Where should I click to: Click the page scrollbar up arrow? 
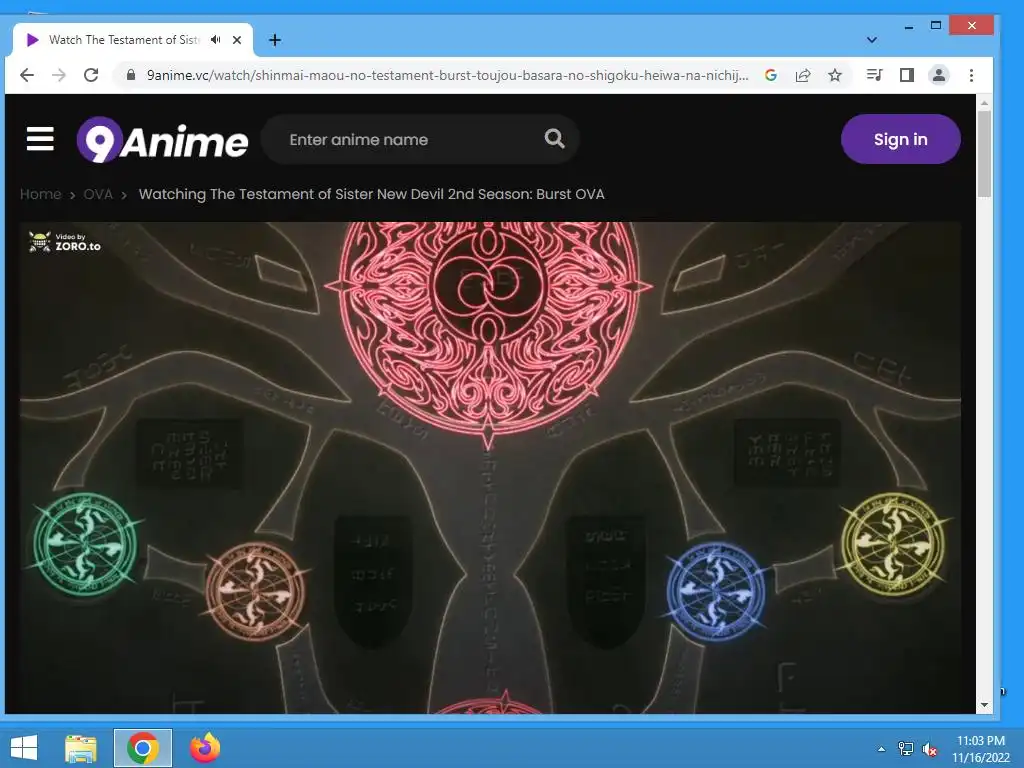984,103
